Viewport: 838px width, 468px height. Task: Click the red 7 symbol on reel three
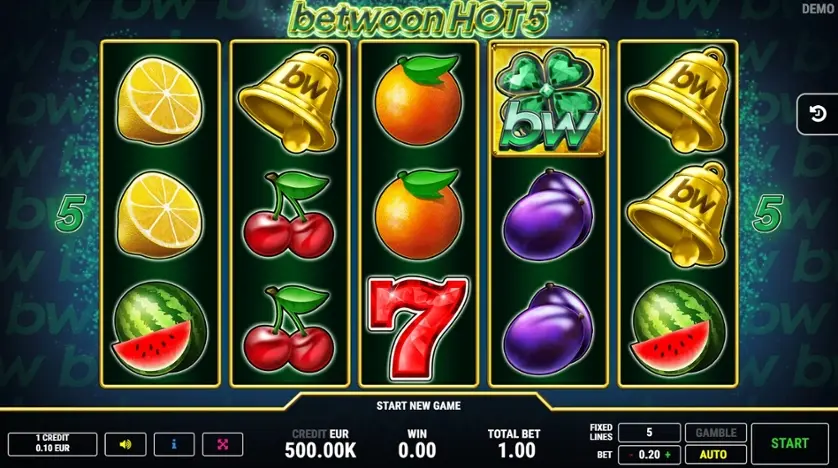(x=418, y=327)
